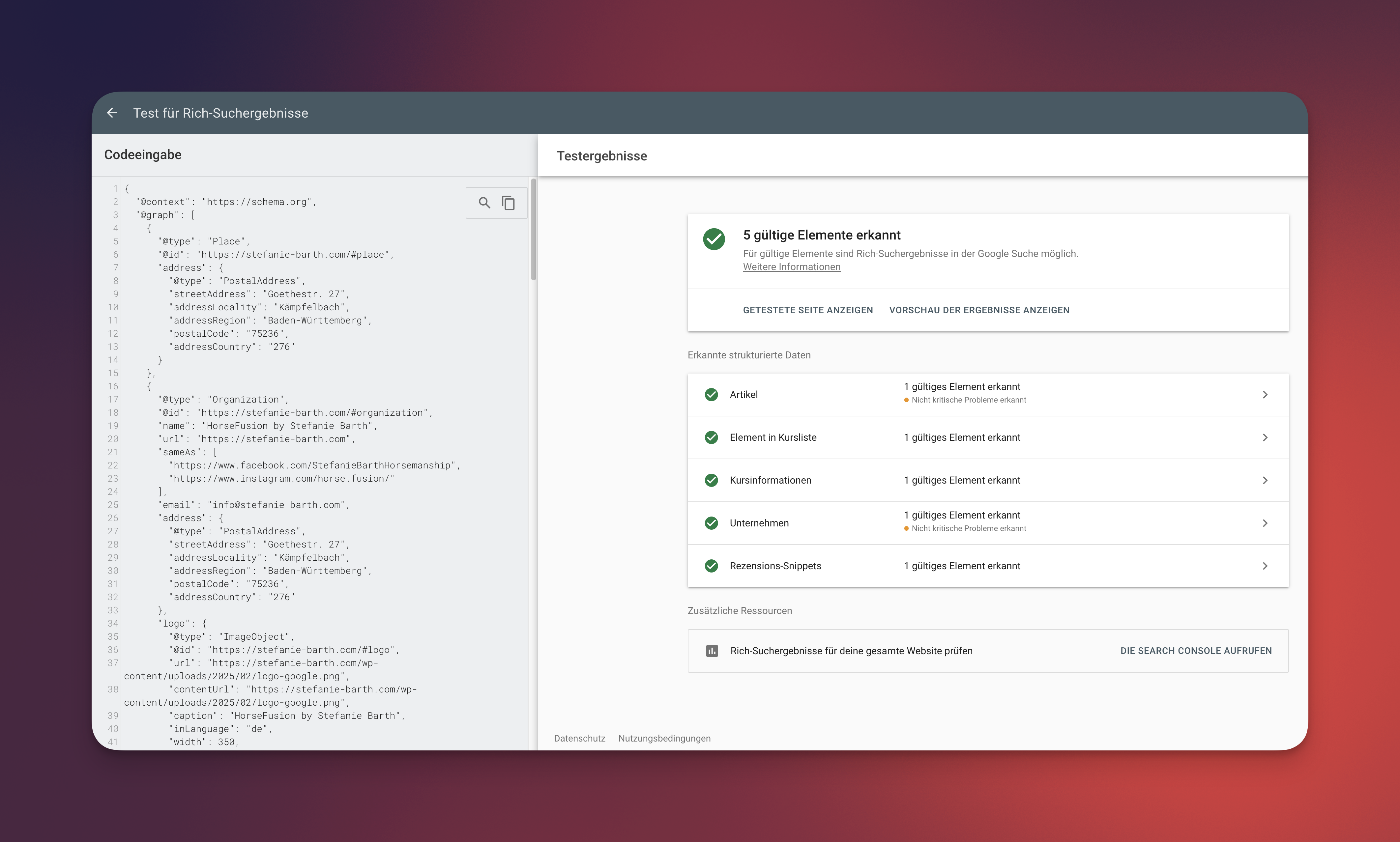Click the "name": "HorseFusion by Stefanie Barth" line
Image resolution: width=1400 pixels, height=842 pixels.
pos(267,426)
